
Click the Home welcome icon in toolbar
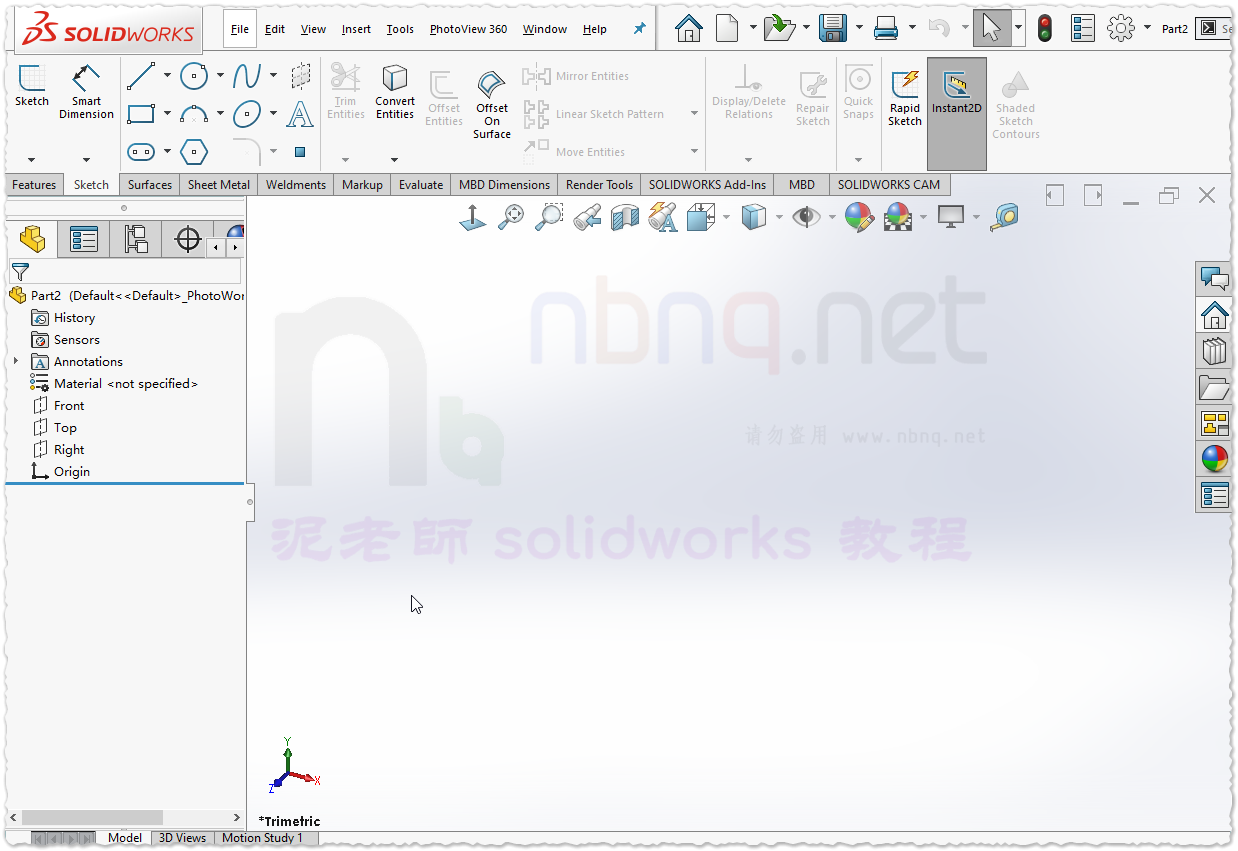click(688, 28)
